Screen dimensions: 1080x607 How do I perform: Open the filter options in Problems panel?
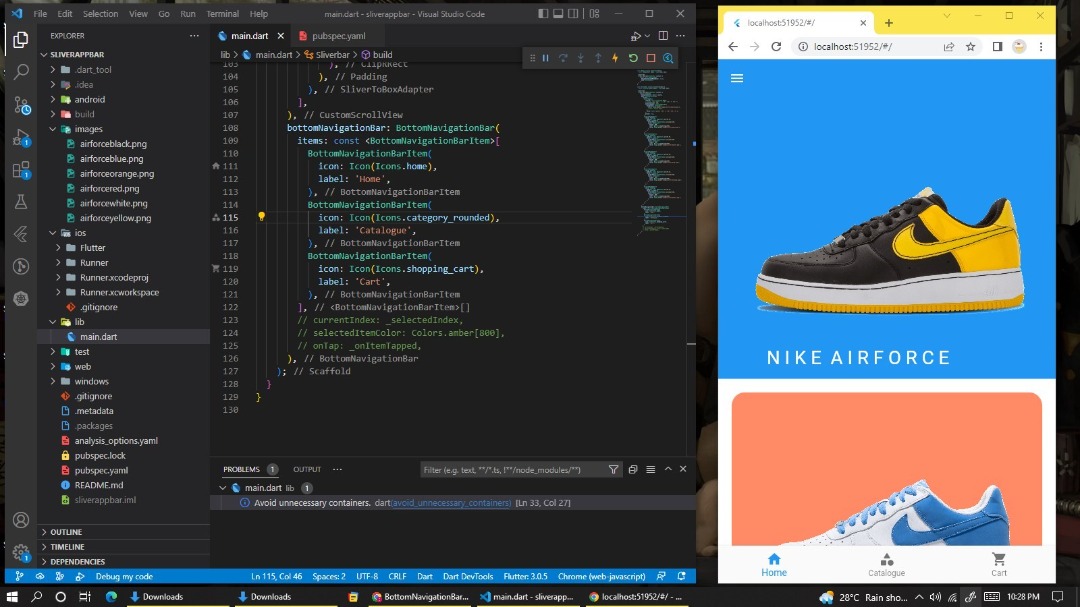click(x=613, y=469)
